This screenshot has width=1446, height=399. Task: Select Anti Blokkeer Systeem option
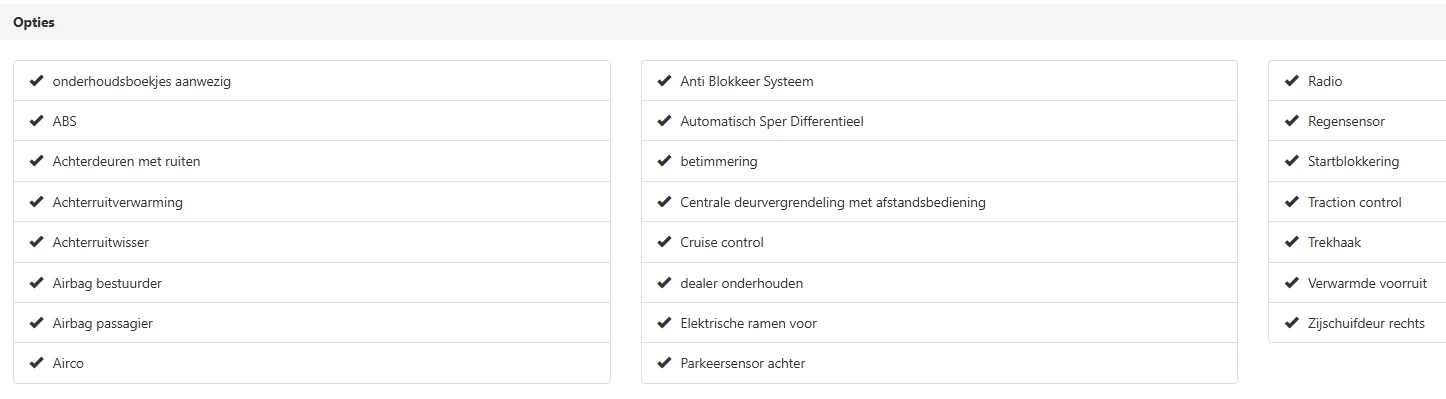[x=939, y=81]
